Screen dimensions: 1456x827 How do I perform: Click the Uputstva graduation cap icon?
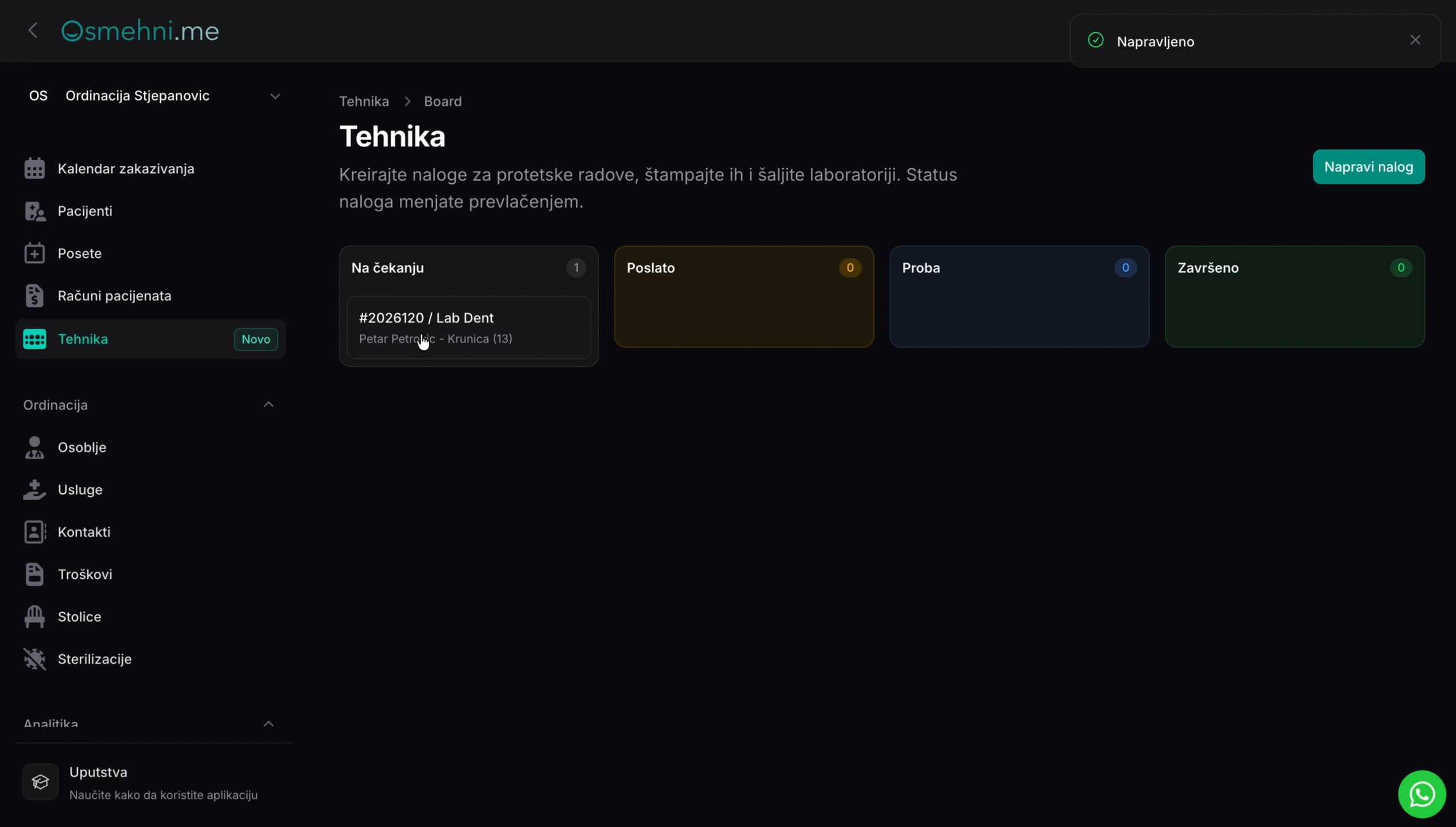40,782
